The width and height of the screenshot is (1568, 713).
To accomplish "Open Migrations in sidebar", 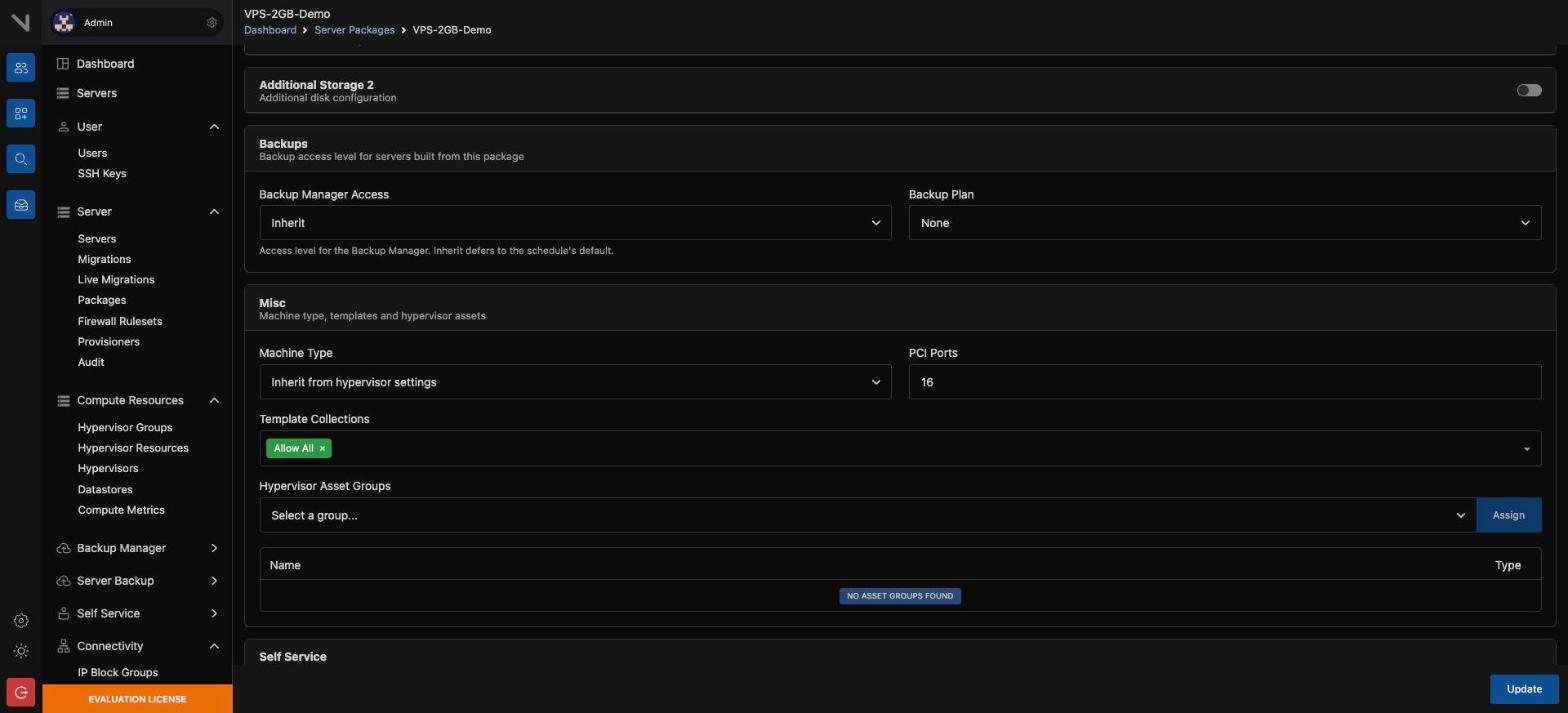I will click(x=104, y=260).
